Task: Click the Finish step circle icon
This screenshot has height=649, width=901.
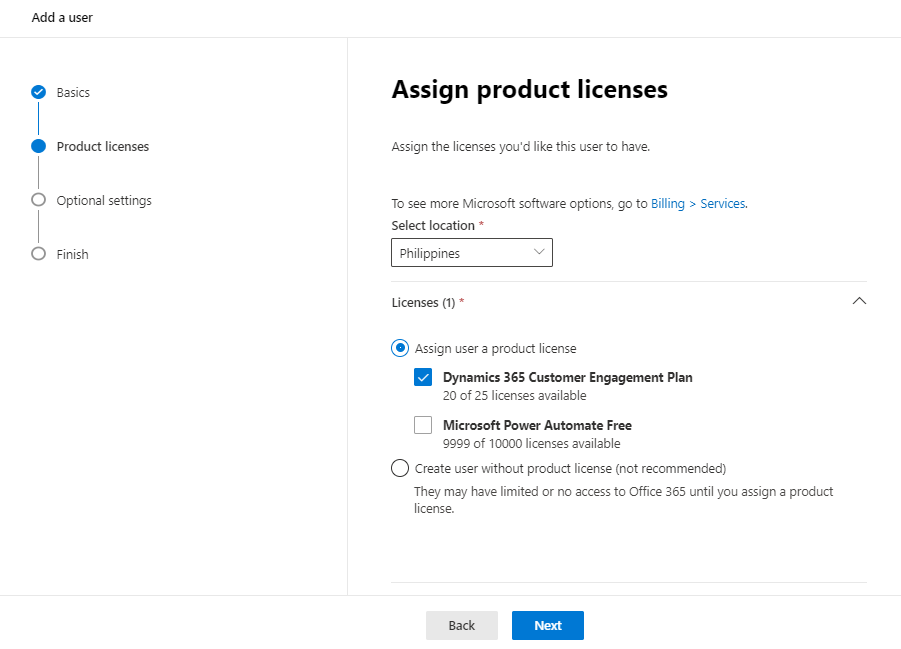Action: click(x=38, y=254)
